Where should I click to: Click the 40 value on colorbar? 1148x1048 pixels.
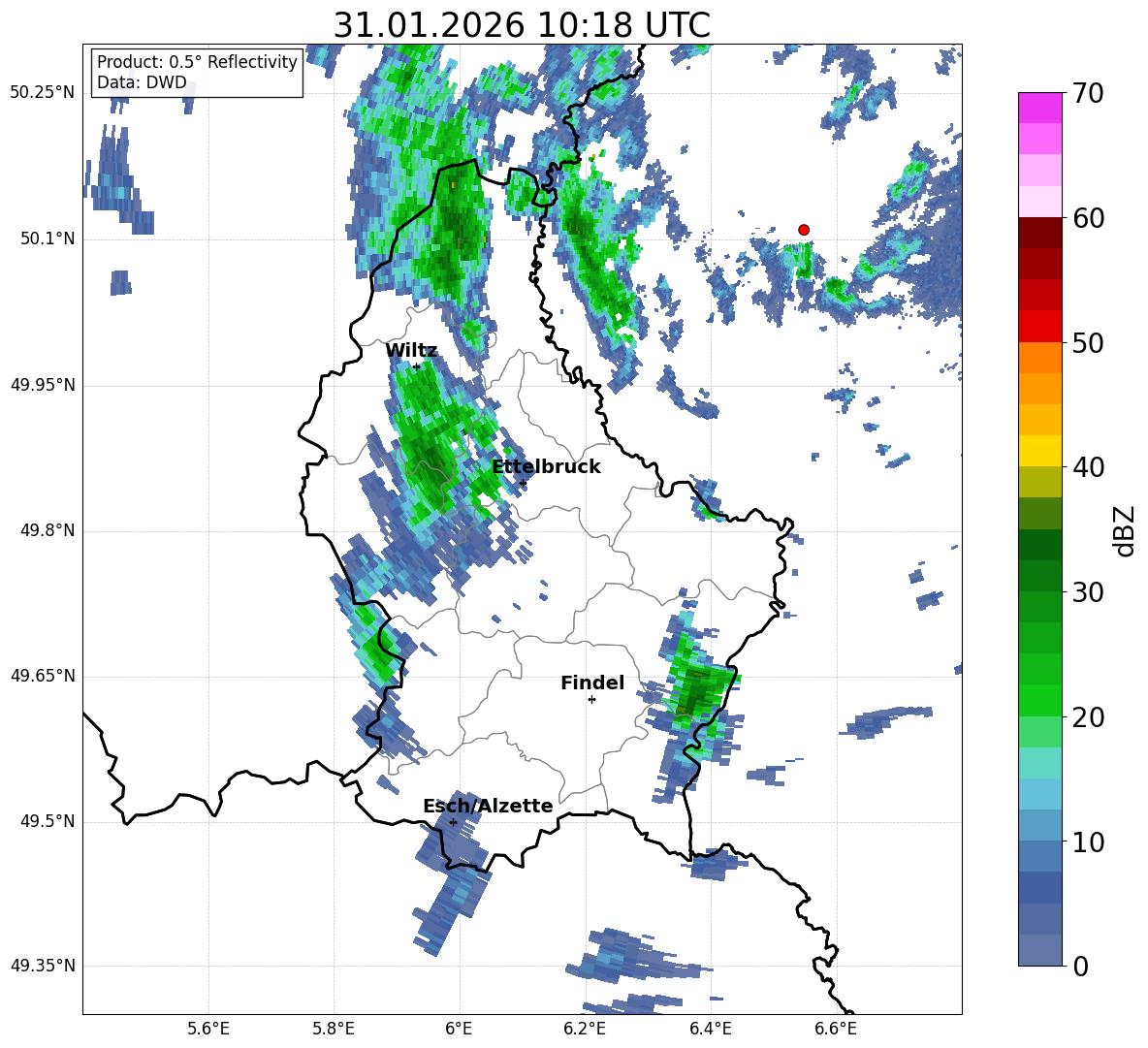[1088, 467]
